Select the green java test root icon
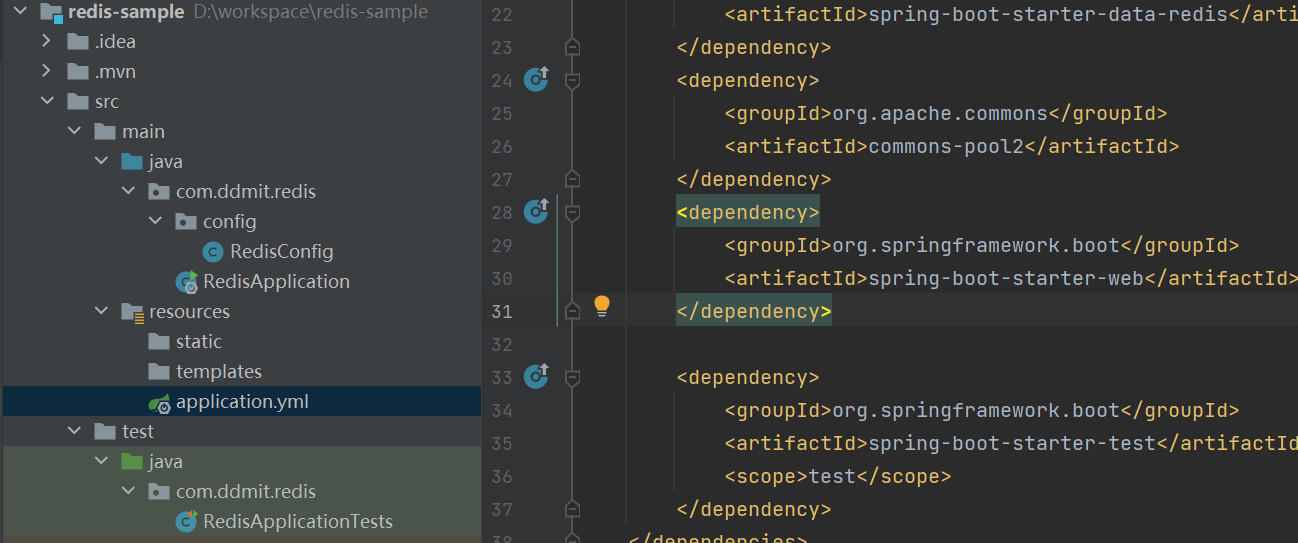 coord(131,462)
